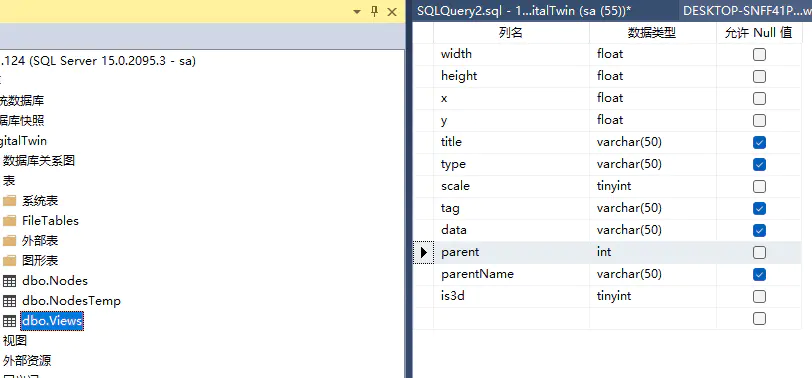Click the title column name cell
812x378 pixels.
tap(511, 142)
